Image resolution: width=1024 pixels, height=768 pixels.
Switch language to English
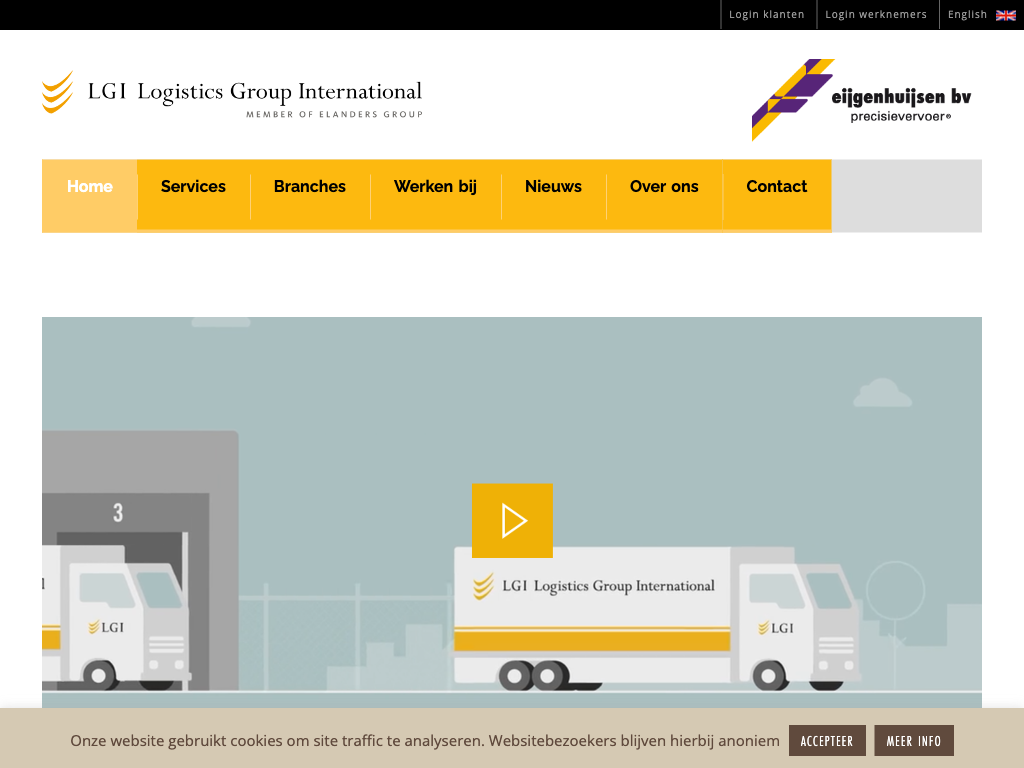coord(967,15)
